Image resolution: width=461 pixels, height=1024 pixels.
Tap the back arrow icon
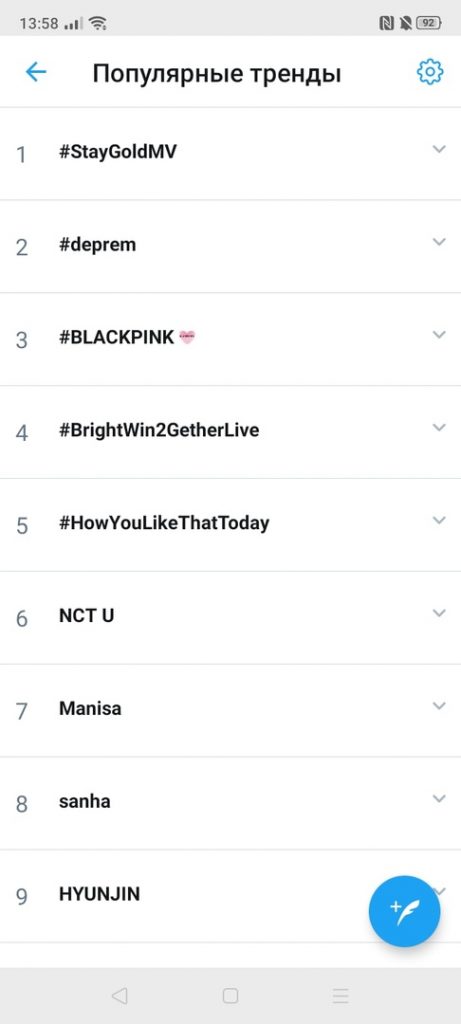click(x=35, y=72)
